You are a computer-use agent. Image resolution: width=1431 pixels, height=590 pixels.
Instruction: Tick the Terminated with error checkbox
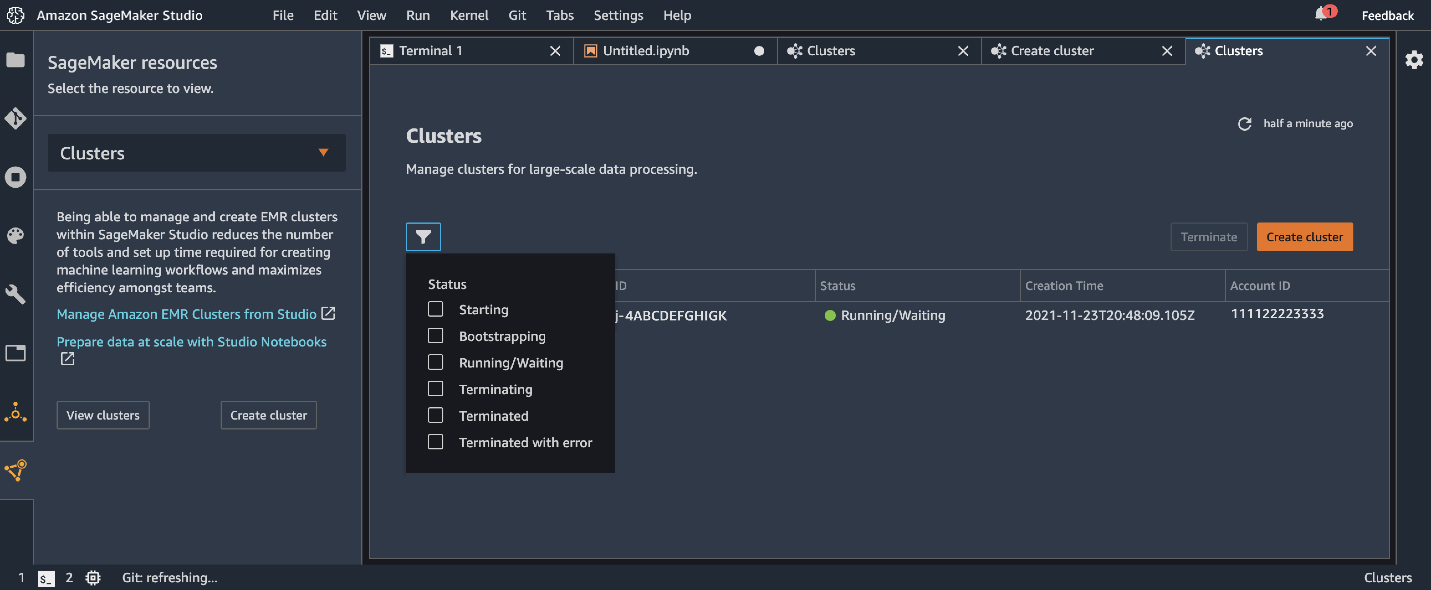click(x=435, y=442)
